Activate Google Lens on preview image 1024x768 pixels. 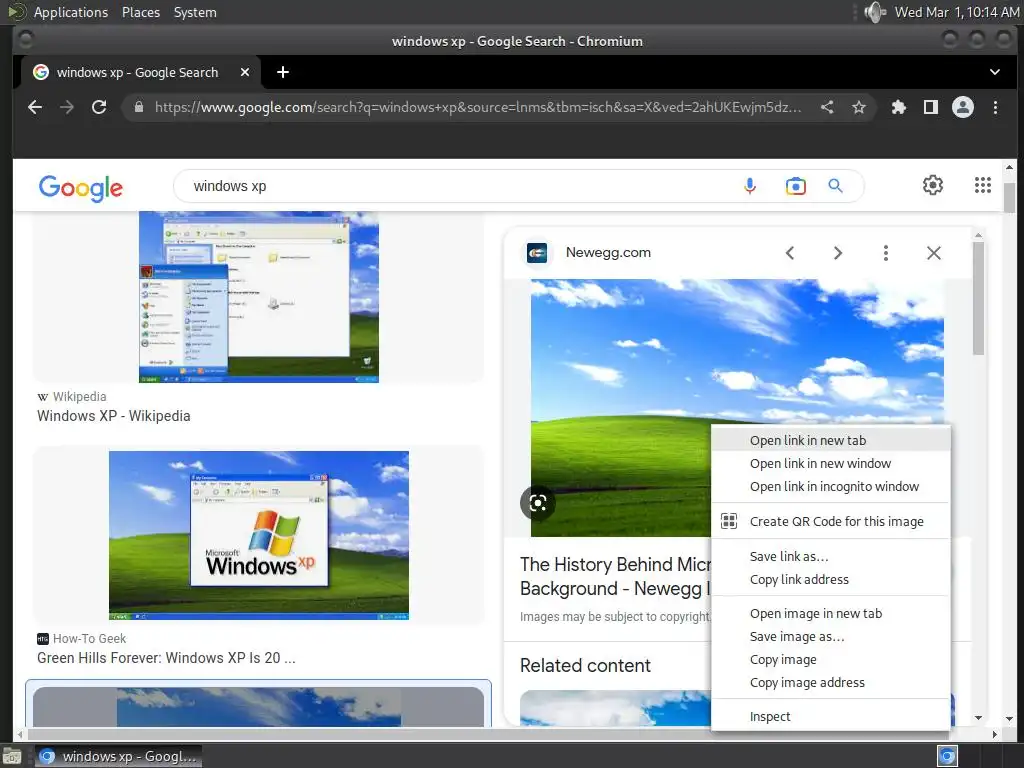coord(537,503)
